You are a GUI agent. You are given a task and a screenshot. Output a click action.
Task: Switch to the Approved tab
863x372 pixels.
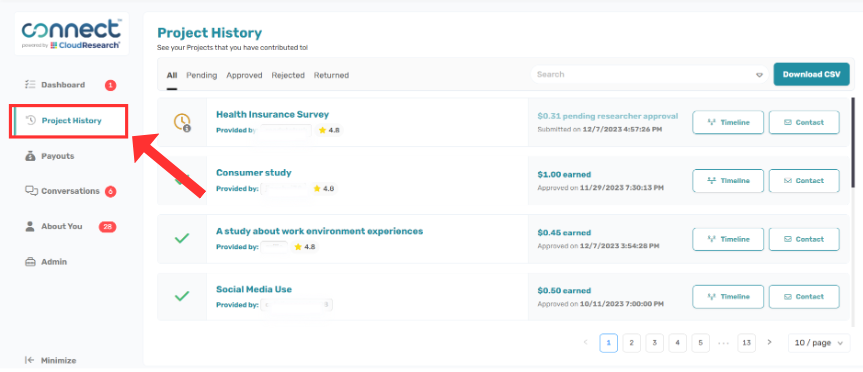coord(244,75)
